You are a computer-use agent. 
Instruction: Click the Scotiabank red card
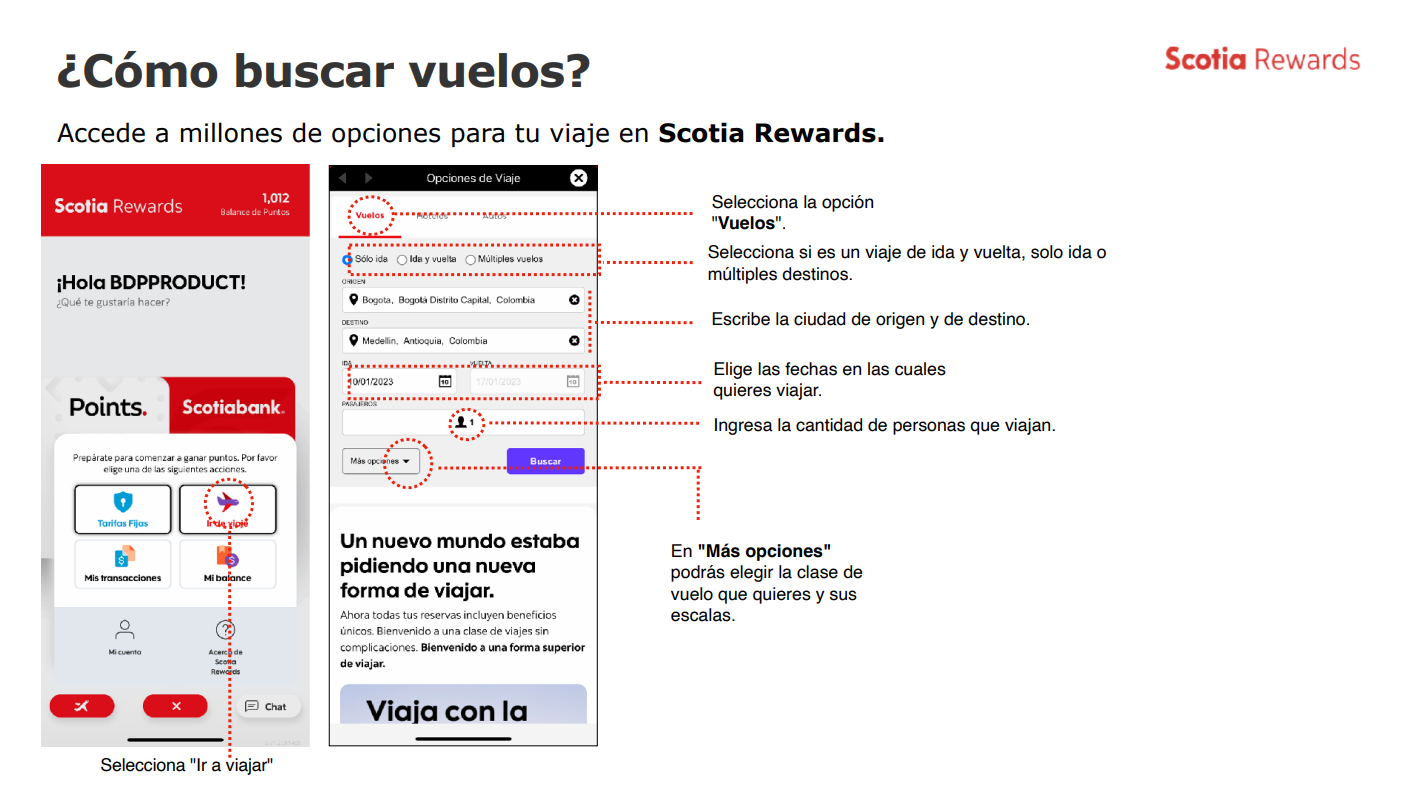click(232, 407)
